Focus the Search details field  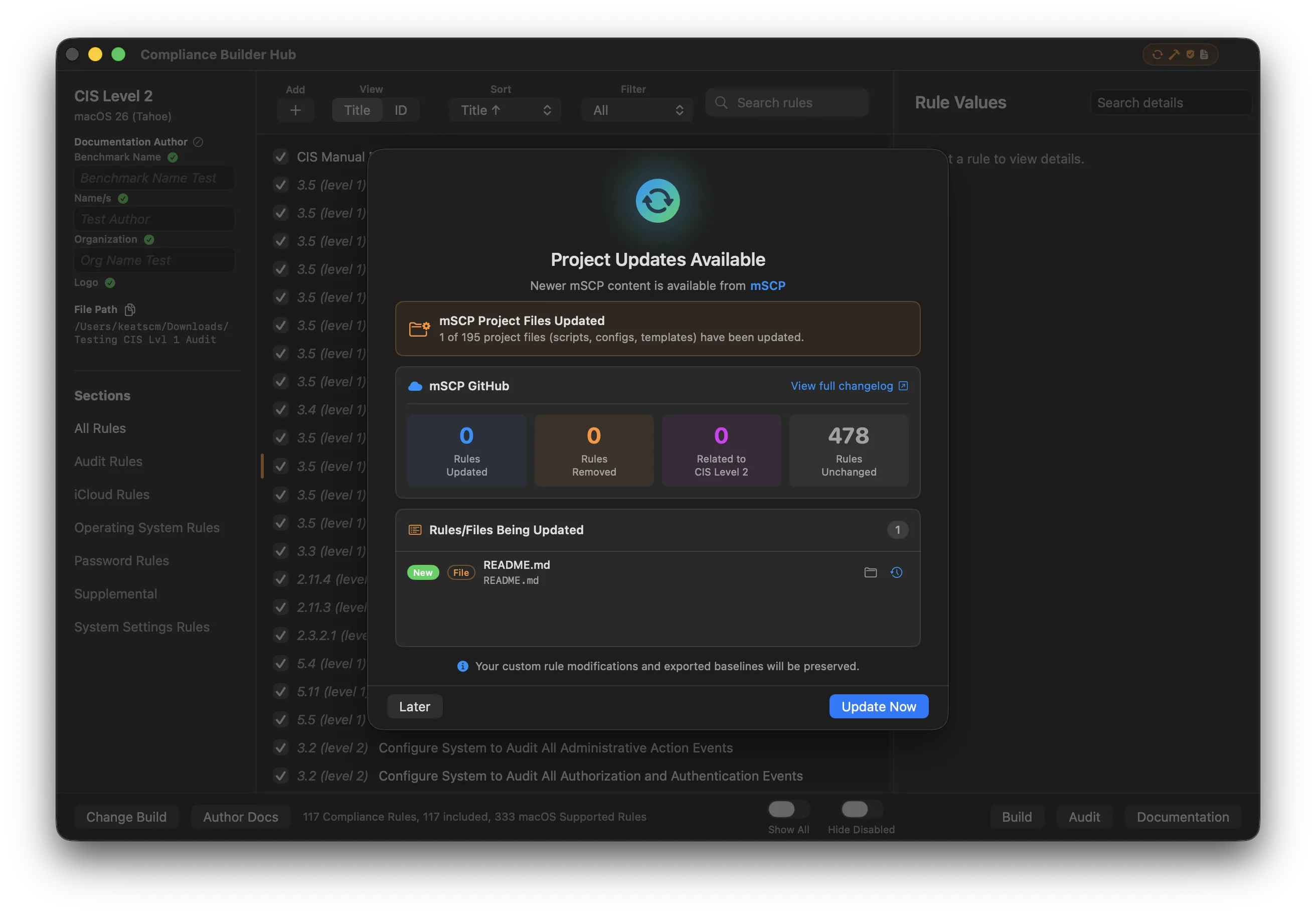pyautogui.click(x=1171, y=103)
